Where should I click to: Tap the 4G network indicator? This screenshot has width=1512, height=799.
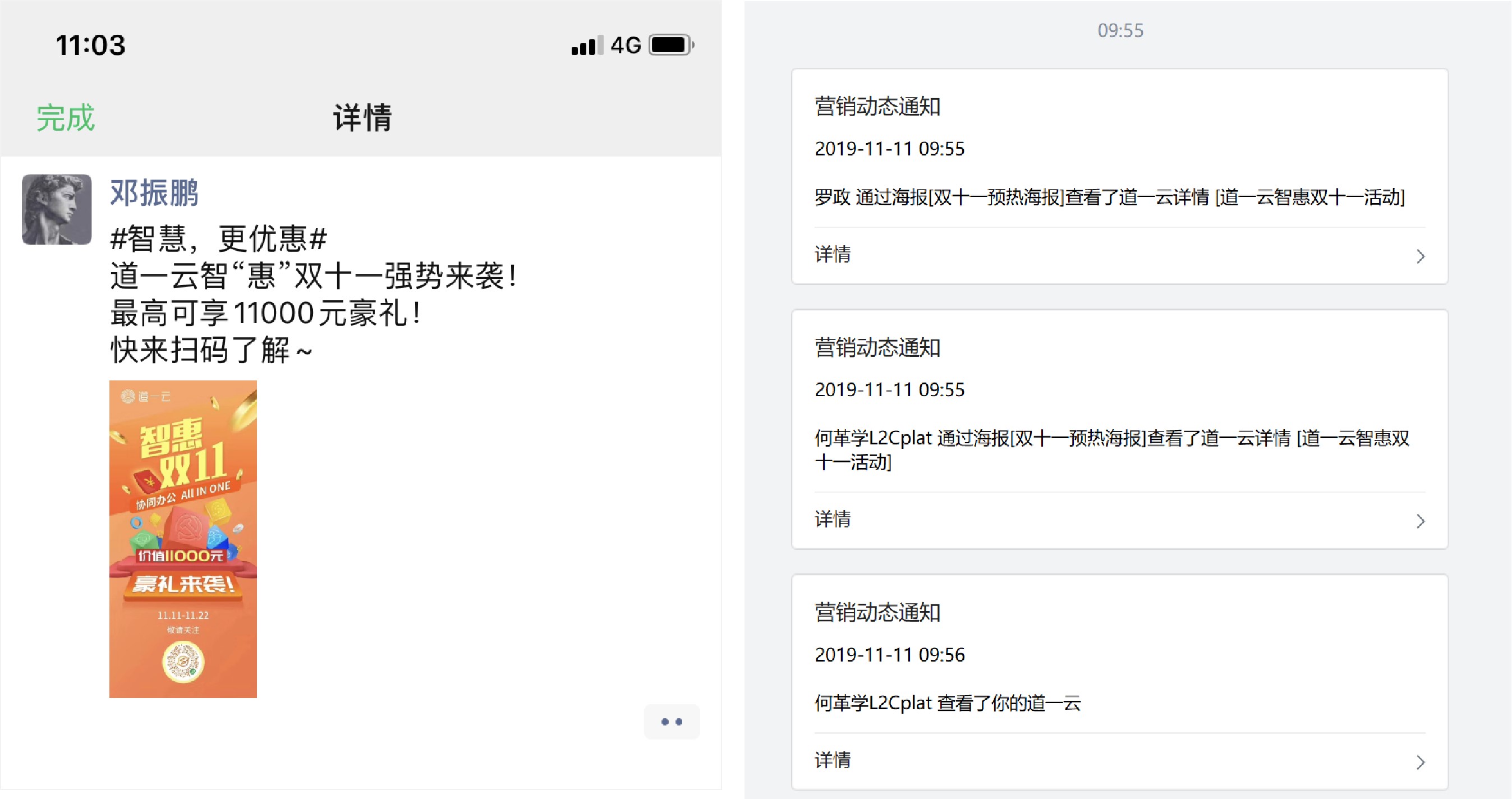click(626, 45)
